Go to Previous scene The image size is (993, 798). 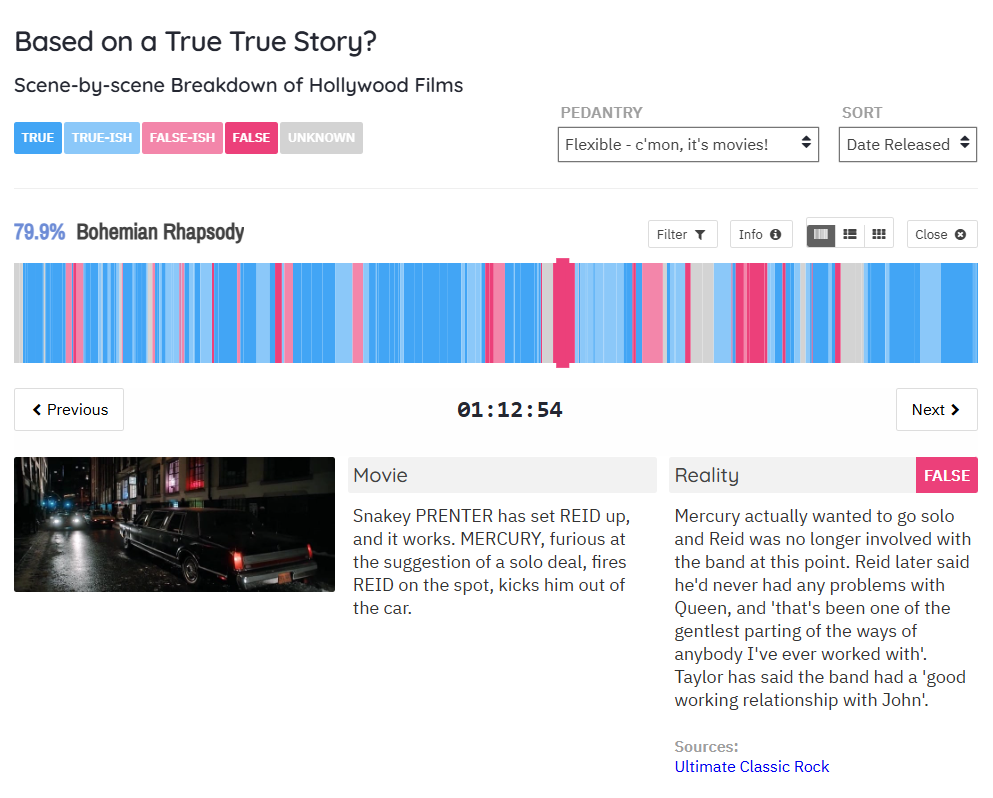tap(69, 409)
